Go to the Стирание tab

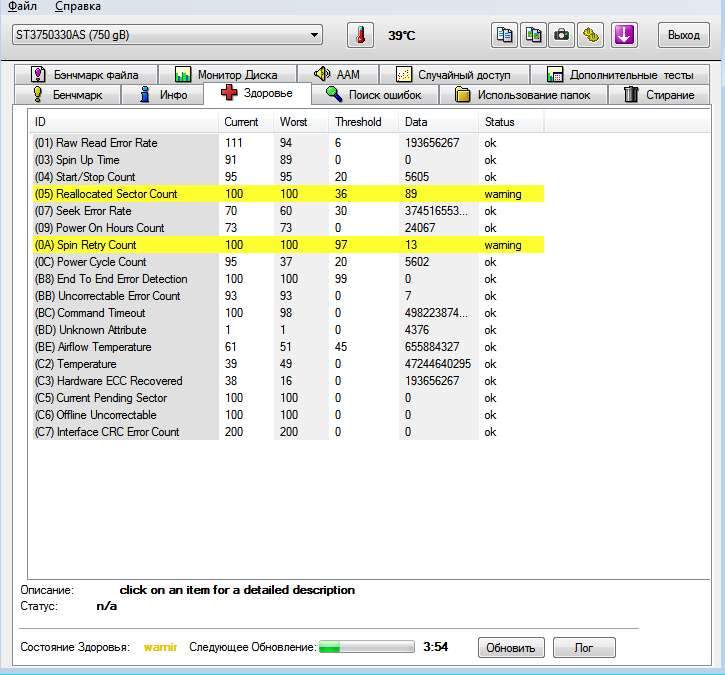click(x=658, y=95)
